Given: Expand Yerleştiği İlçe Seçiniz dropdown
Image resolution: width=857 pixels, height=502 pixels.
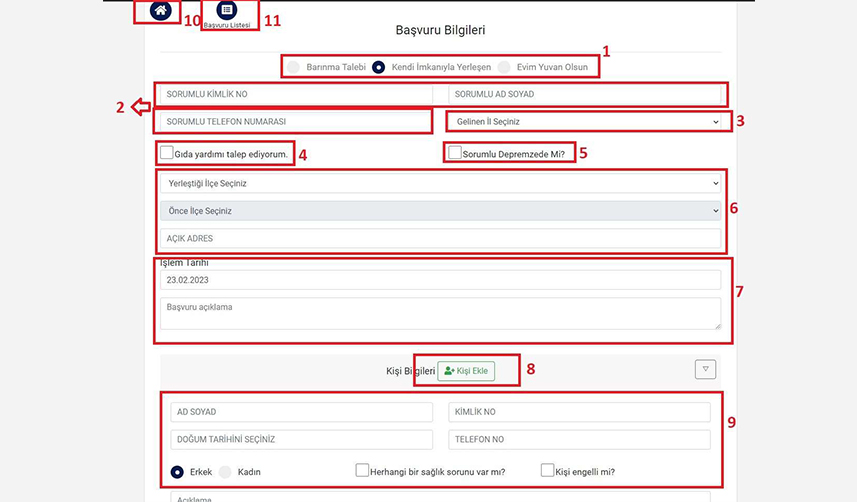Looking at the screenshot, I should (x=440, y=184).
